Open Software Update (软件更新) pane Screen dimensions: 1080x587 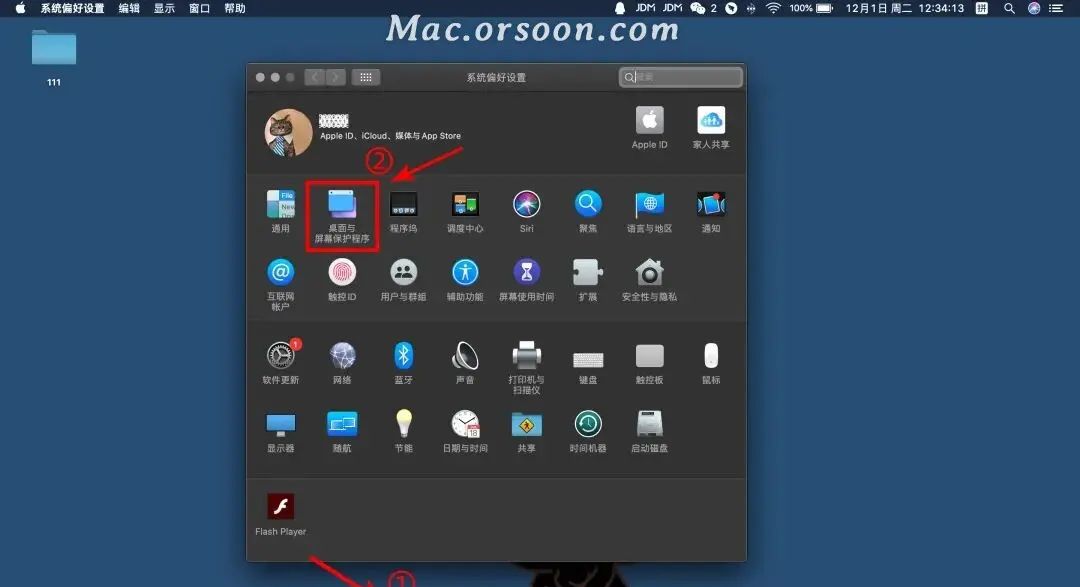280,356
